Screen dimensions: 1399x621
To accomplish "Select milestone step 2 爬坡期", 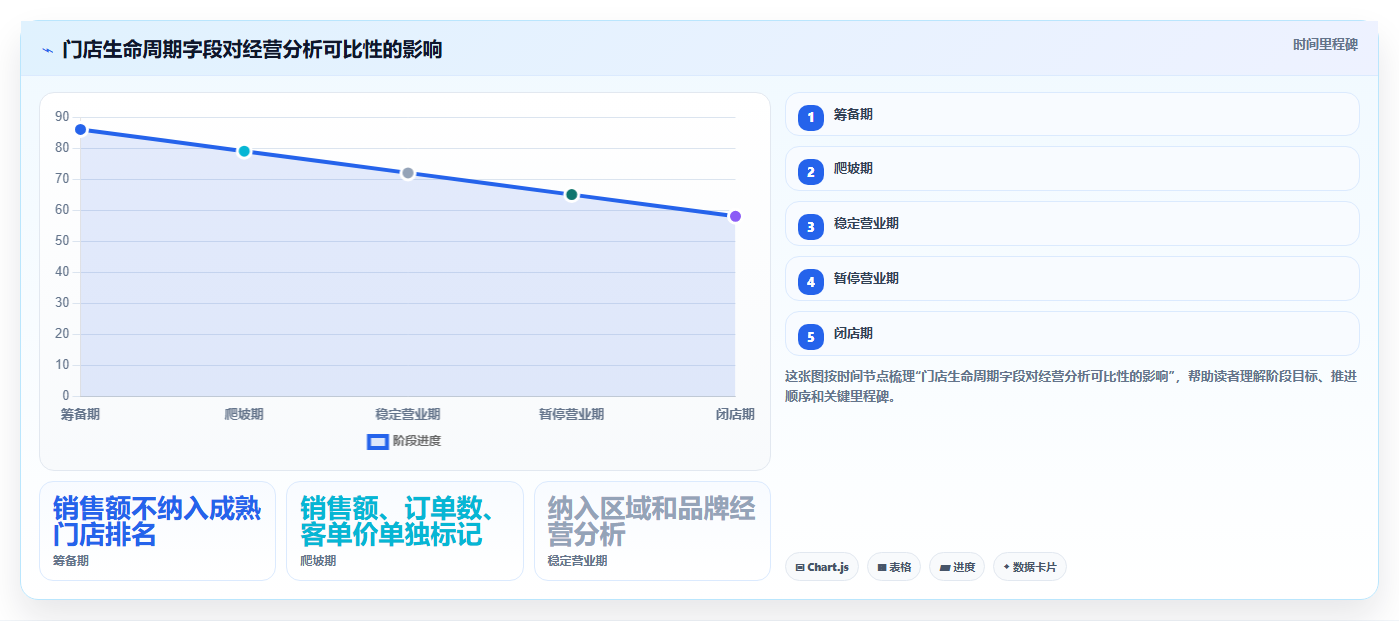I will click(x=1072, y=168).
